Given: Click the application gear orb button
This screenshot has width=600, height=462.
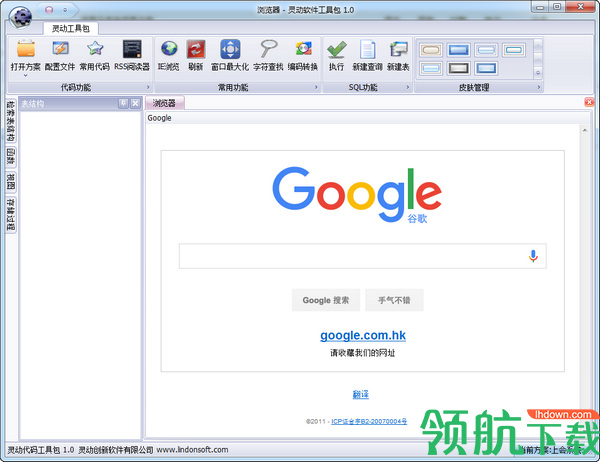Looking at the screenshot, I should point(20,17).
